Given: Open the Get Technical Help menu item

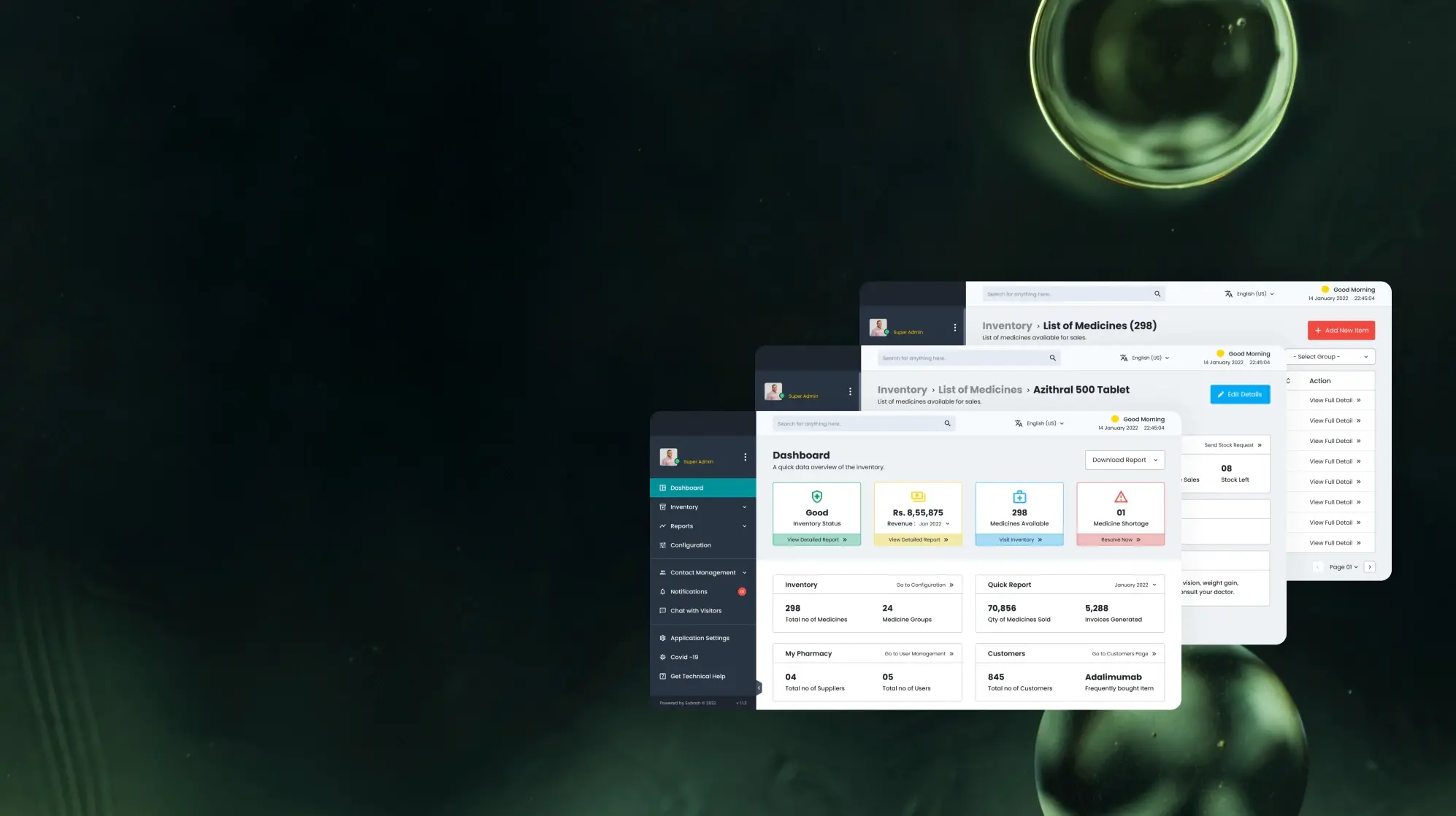Looking at the screenshot, I should (702, 676).
